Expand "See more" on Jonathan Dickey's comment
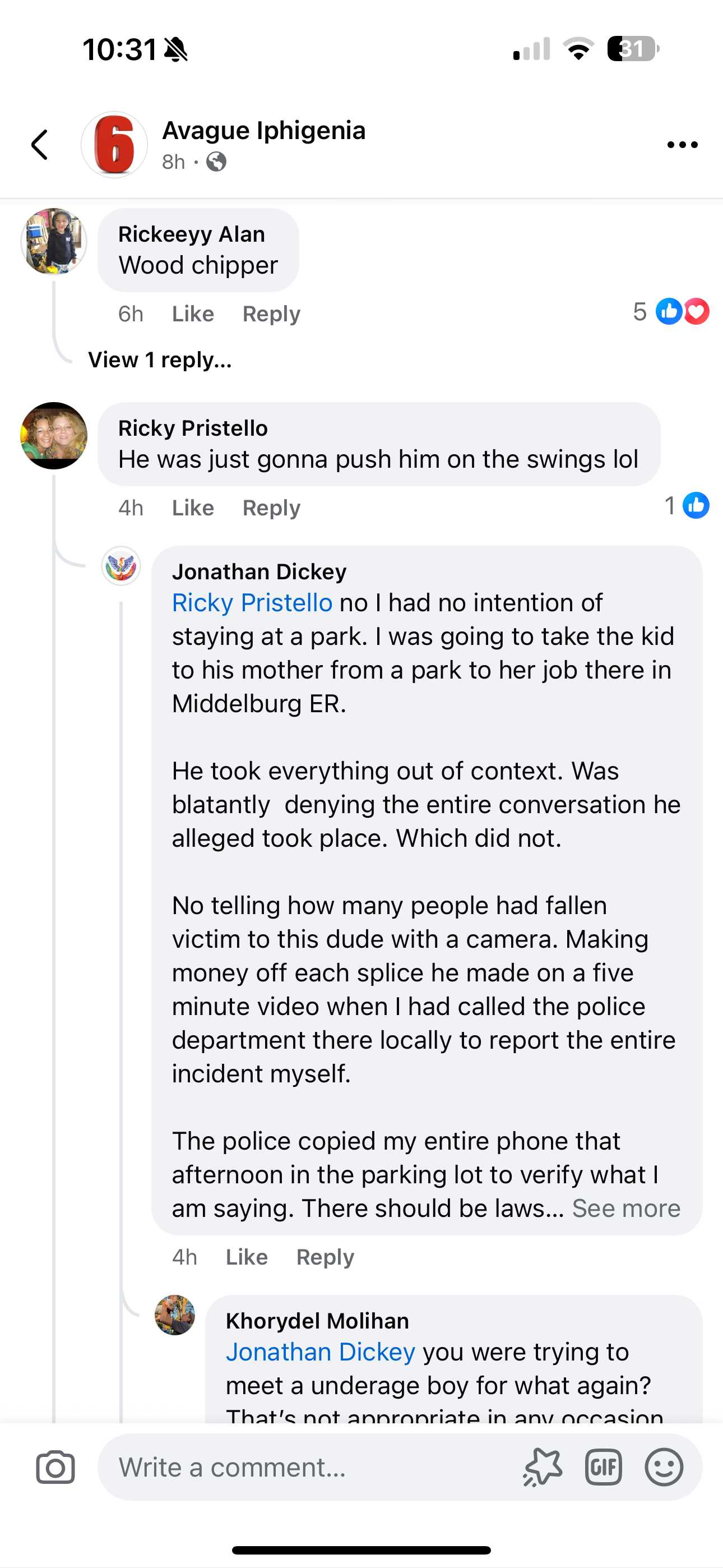The width and height of the screenshot is (723, 1568). point(625,1209)
